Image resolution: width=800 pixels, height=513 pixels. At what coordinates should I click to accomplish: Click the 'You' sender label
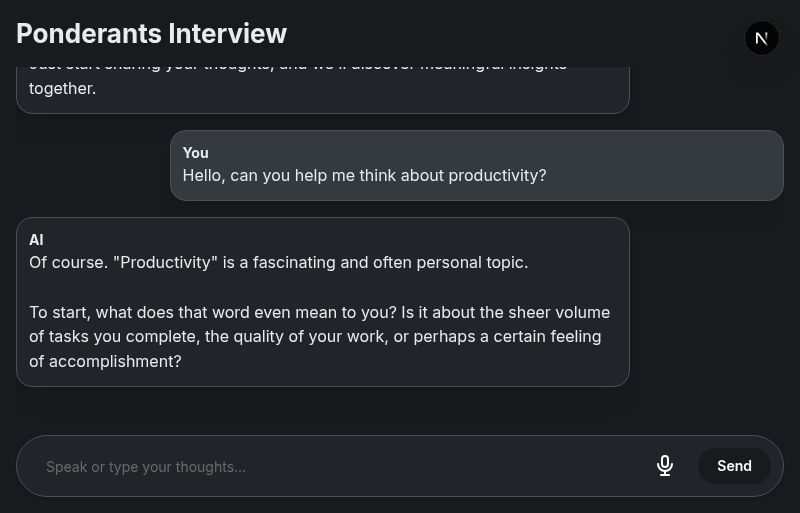(x=195, y=153)
